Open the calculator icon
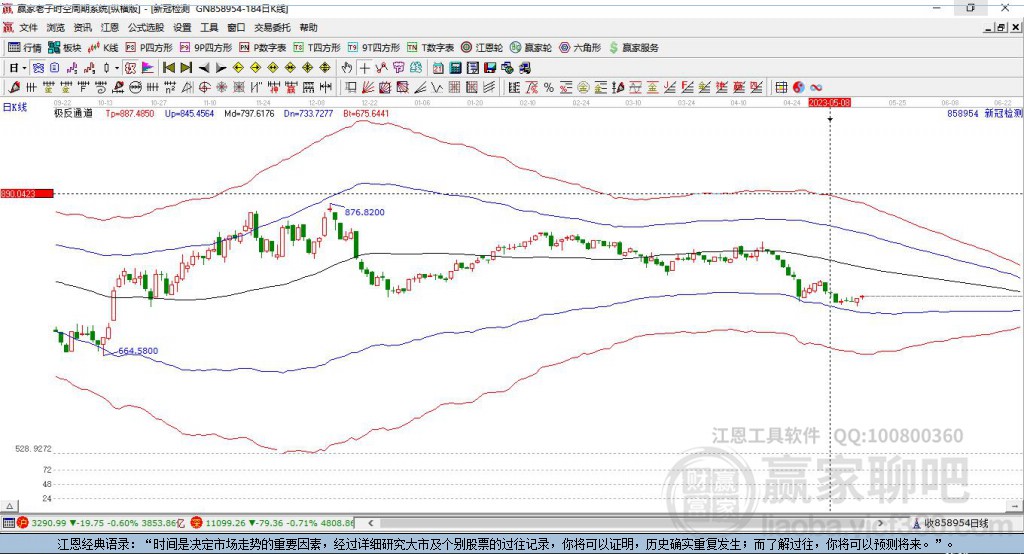This screenshot has height=554, width=1024. [x=455, y=68]
